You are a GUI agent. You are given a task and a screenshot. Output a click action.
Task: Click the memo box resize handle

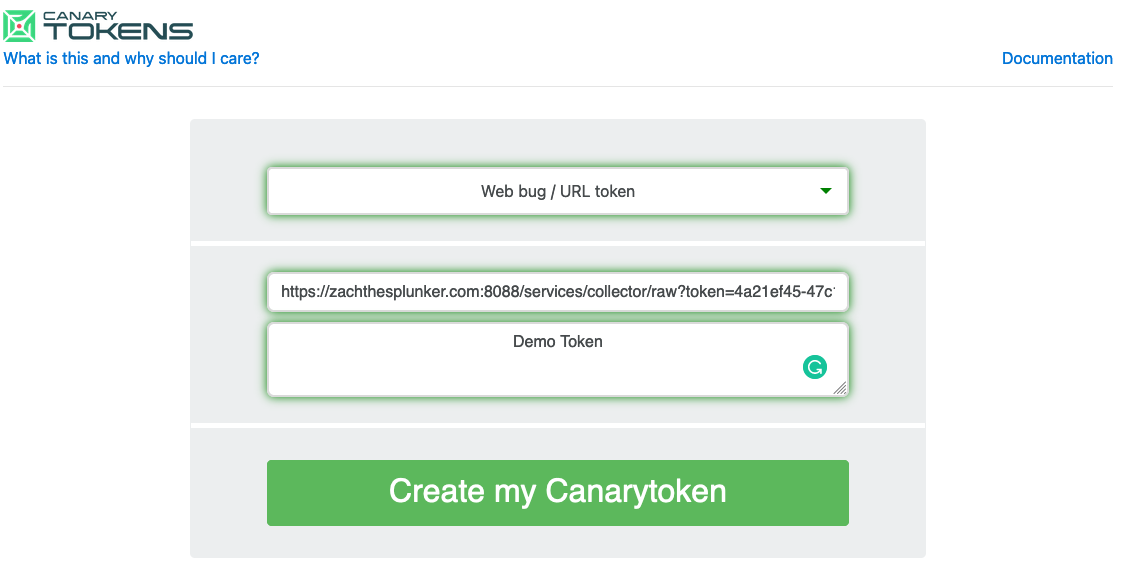pos(840,388)
